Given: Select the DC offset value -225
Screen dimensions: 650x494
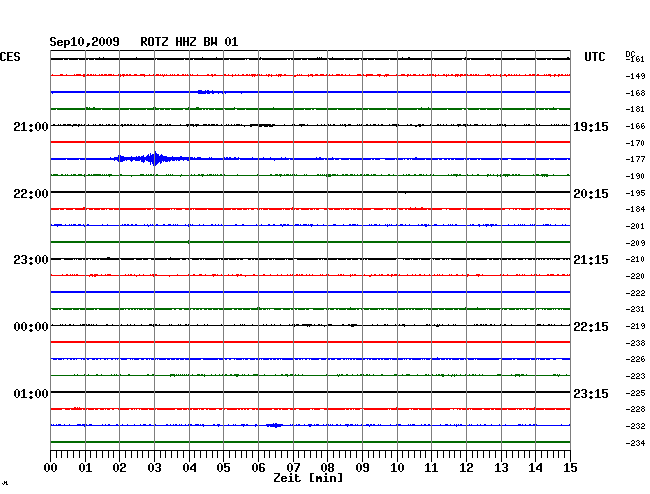Looking at the screenshot, I should (635, 393).
